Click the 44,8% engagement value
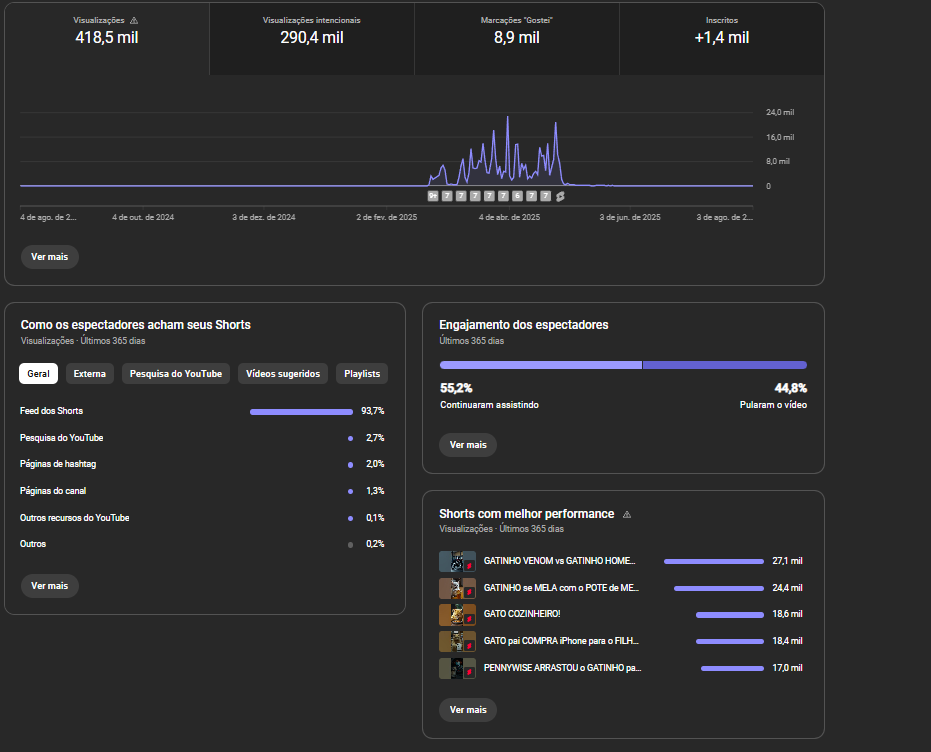931x752 pixels. [x=791, y=388]
